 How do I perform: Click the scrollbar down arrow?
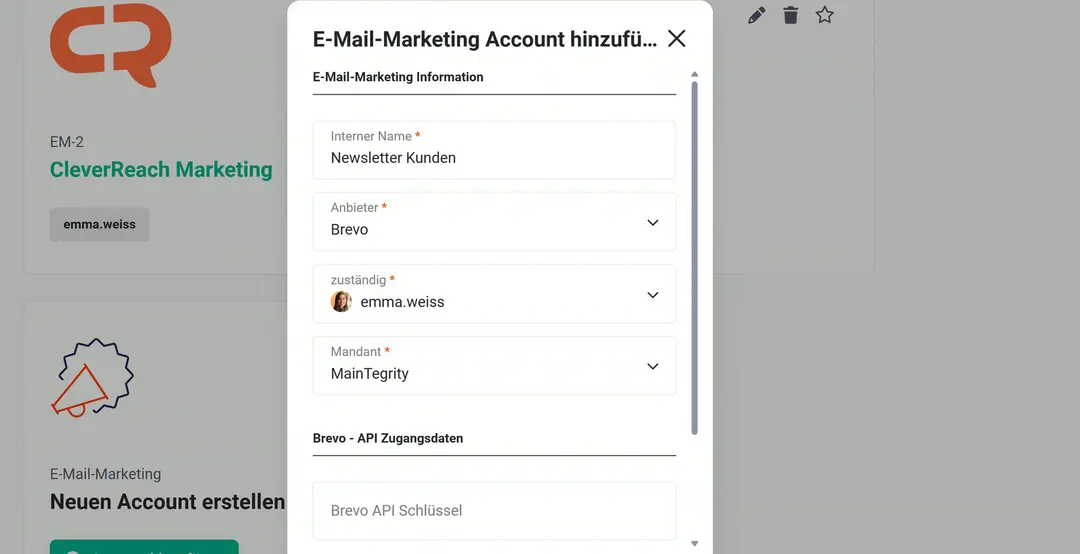(x=694, y=544)
